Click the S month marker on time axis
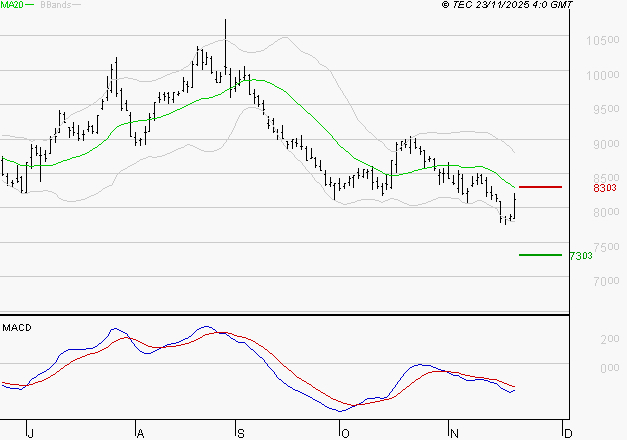The height and width of the screenshot is (440, 627). [x=240, y=434]
